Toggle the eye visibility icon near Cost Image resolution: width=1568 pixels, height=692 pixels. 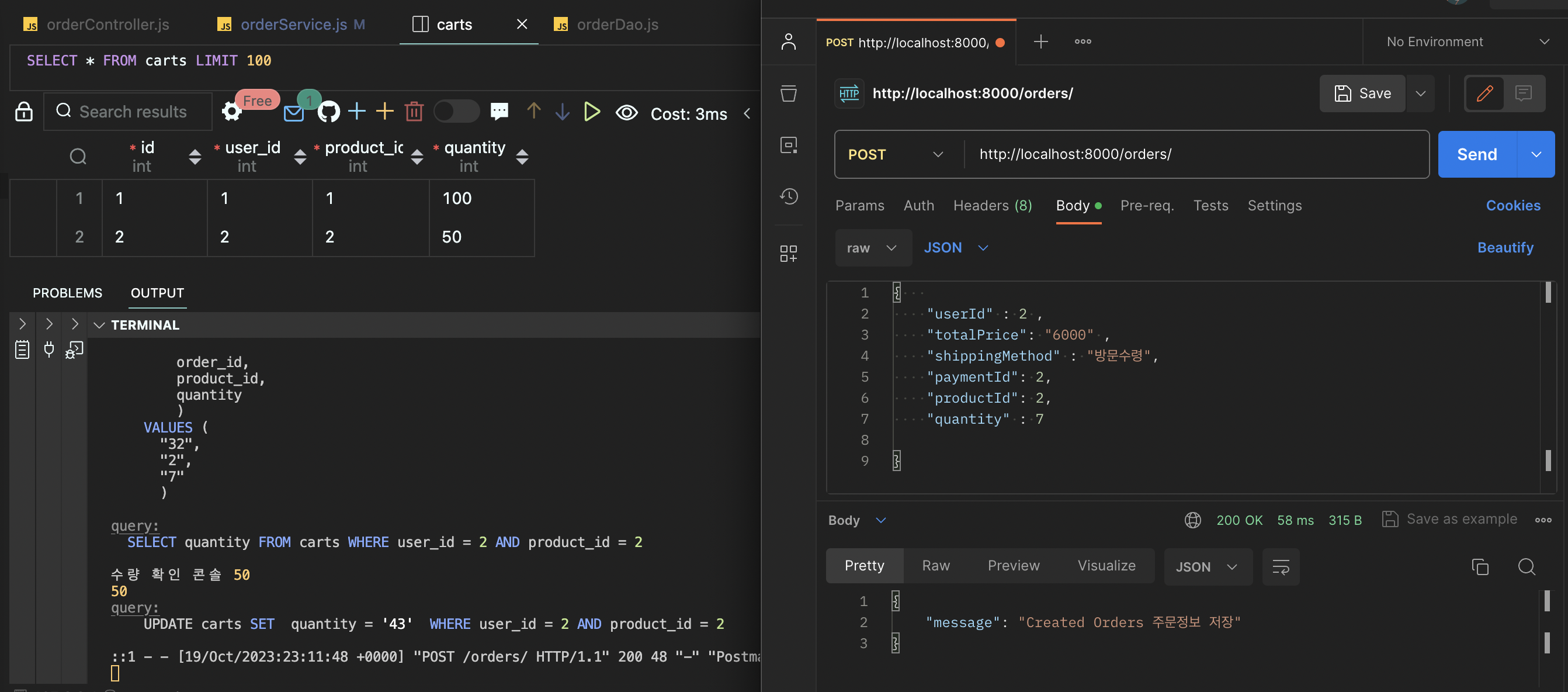tap(626, 113)
